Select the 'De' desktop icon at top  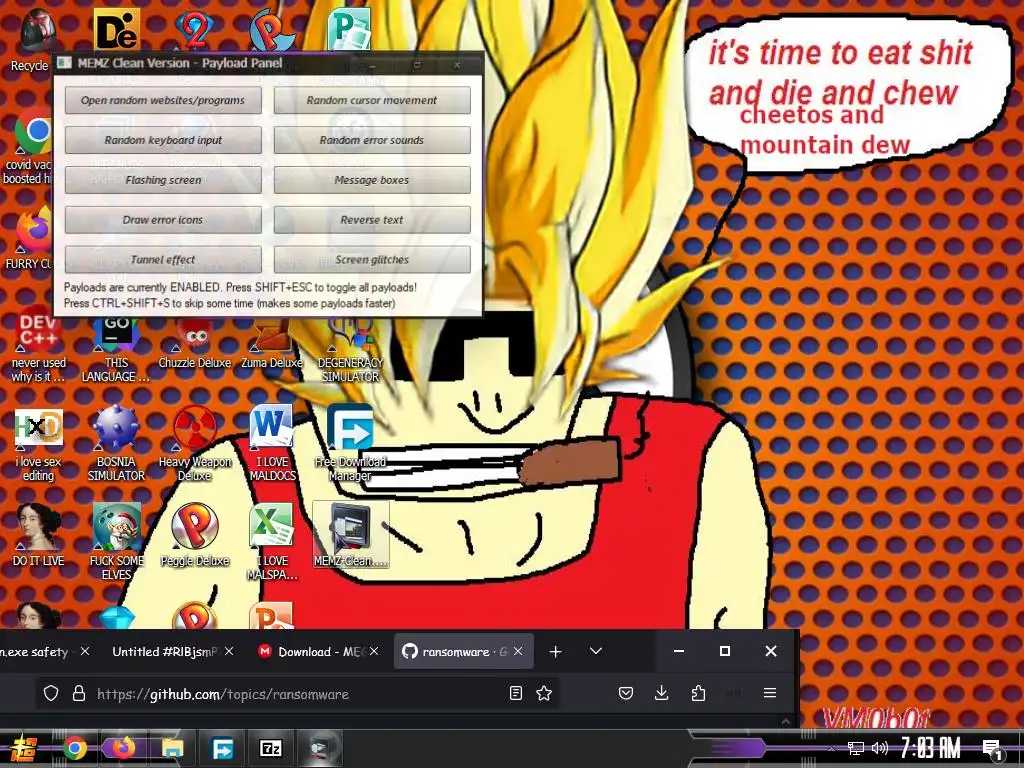pos(116,29)
